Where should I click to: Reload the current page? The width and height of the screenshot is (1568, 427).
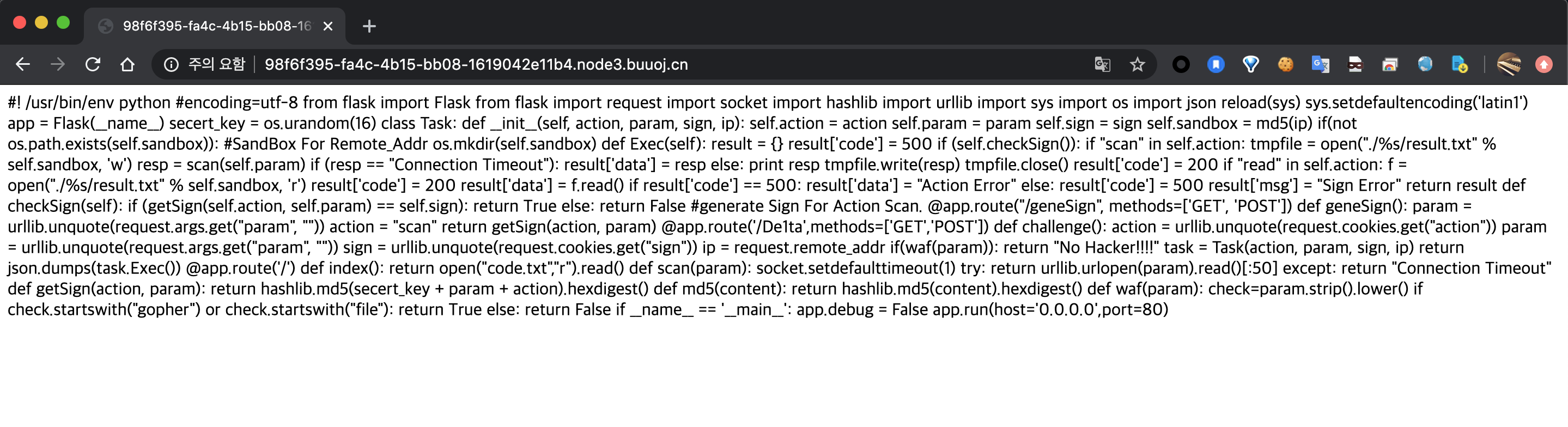click(93, 64)
